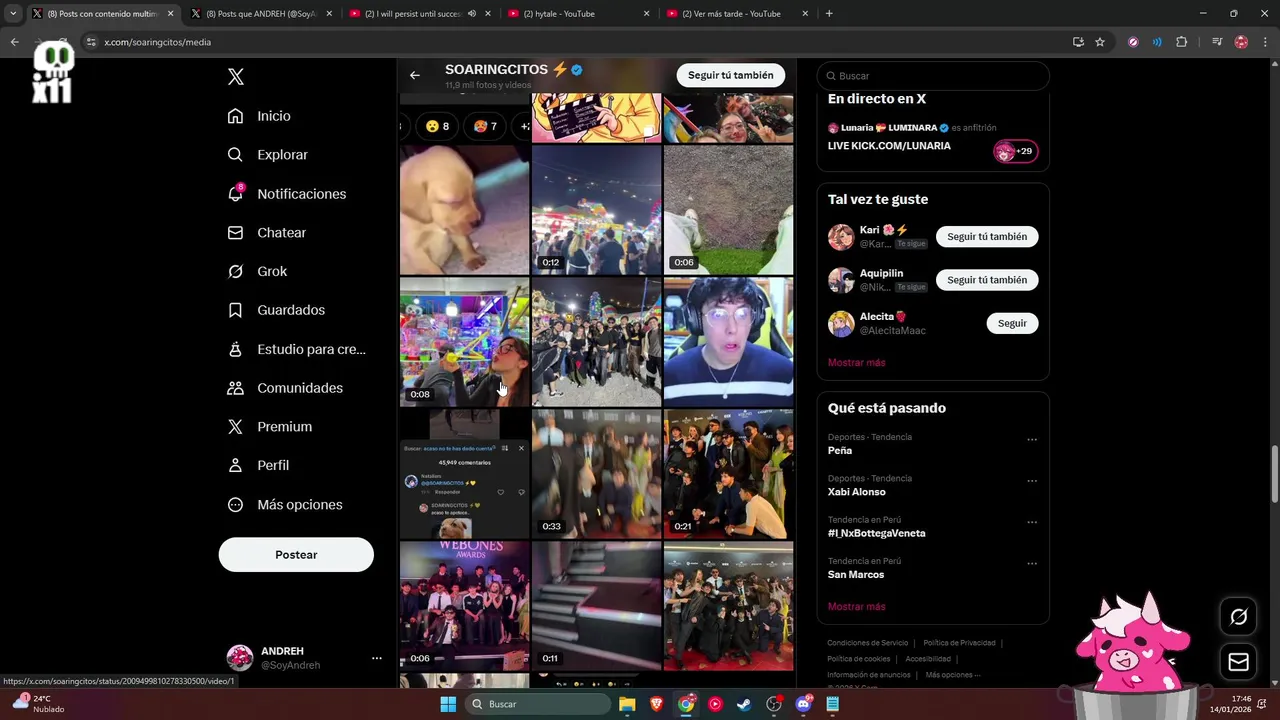Viewport: 1280px width, 720px height.
Task: Open the puppy media thumbnail
Action: point(464,209)
